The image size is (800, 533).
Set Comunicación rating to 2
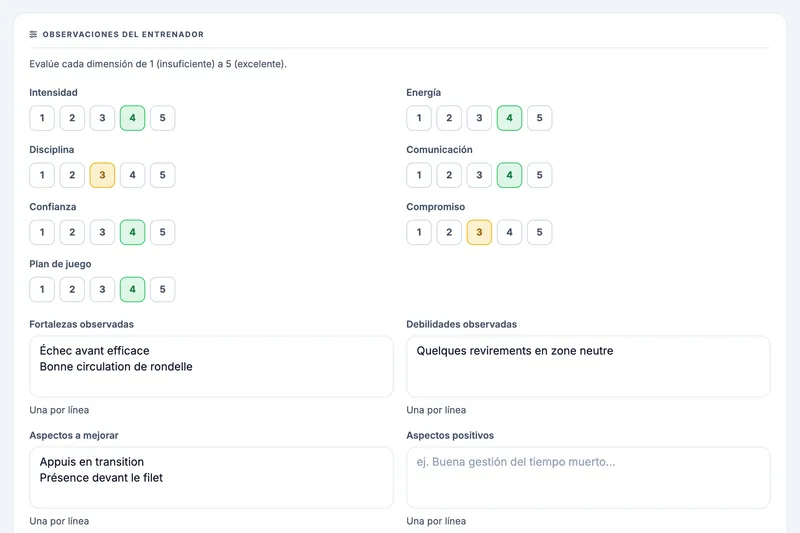449,175
